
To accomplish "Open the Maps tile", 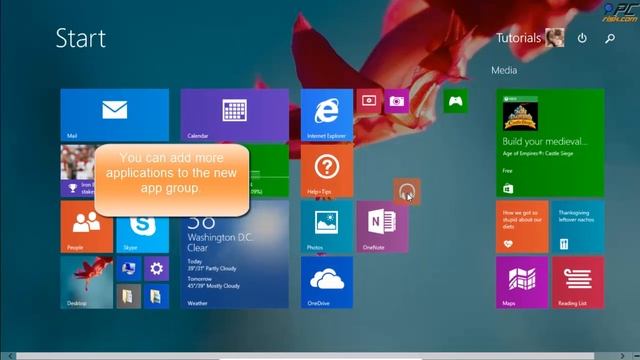I will click(522, 282).
